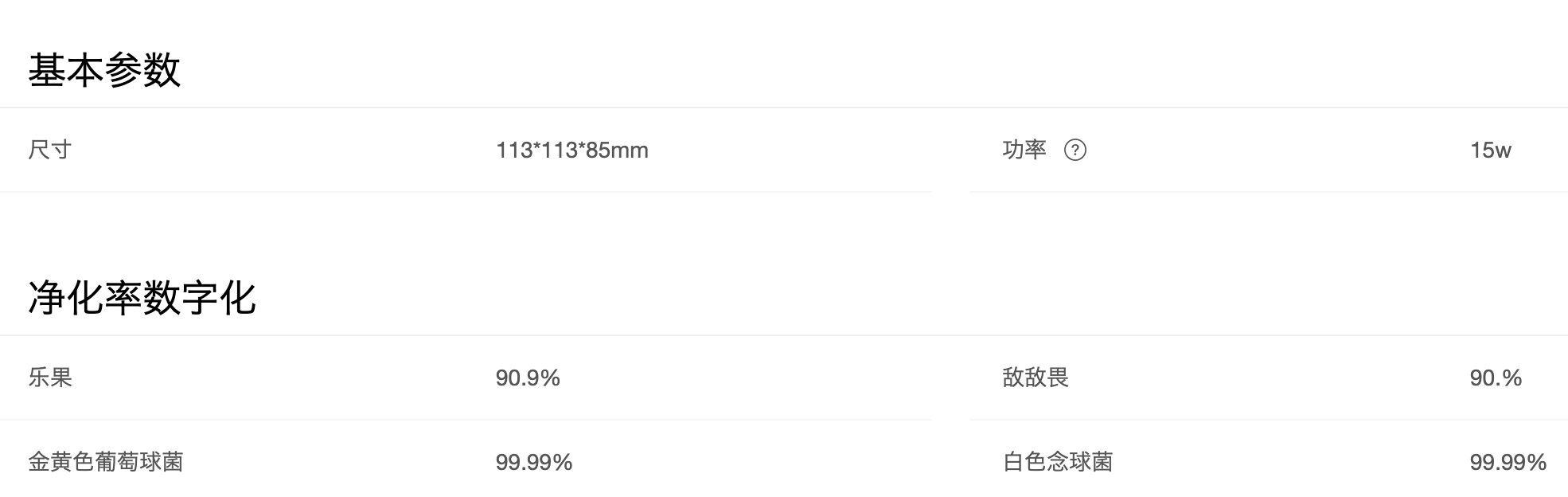Select the 敌敌畏 row label
This screenshot has height=497, width=1568.
click(1036, 378)
